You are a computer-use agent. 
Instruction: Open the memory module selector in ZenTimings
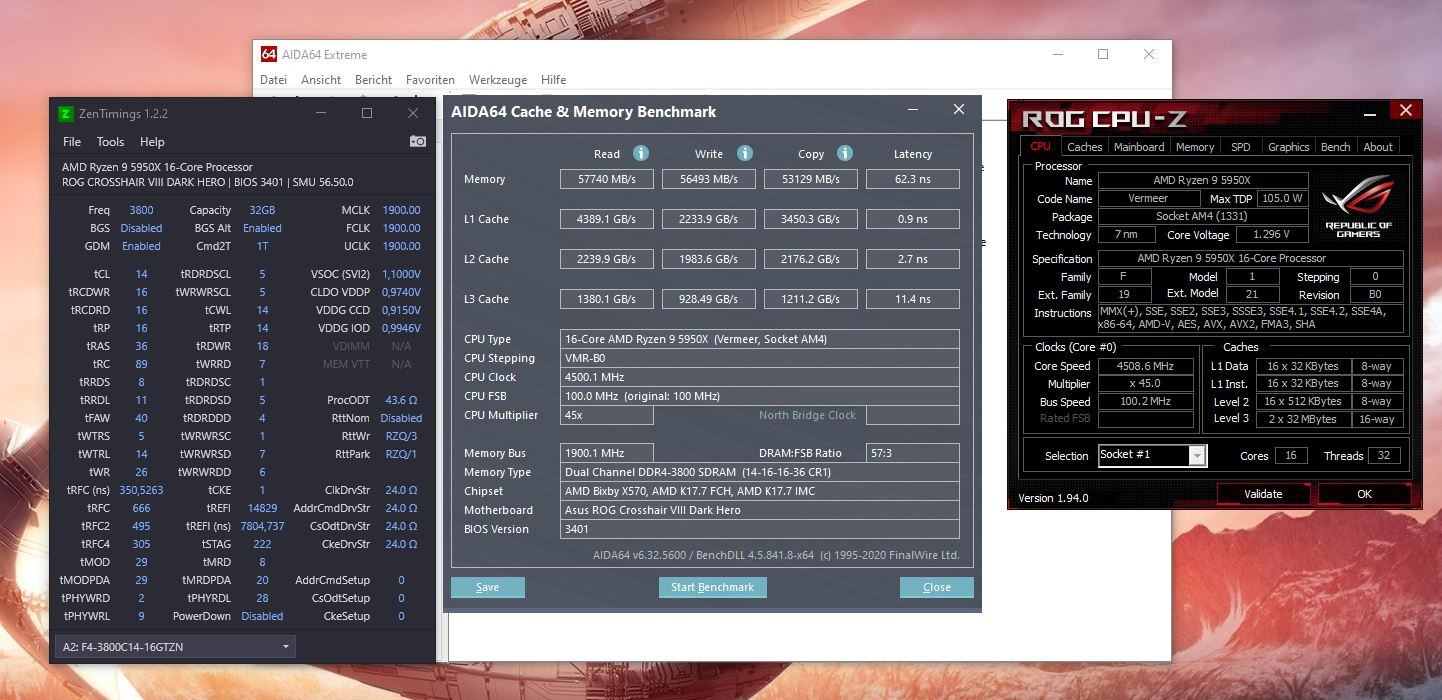click(175, 647)
